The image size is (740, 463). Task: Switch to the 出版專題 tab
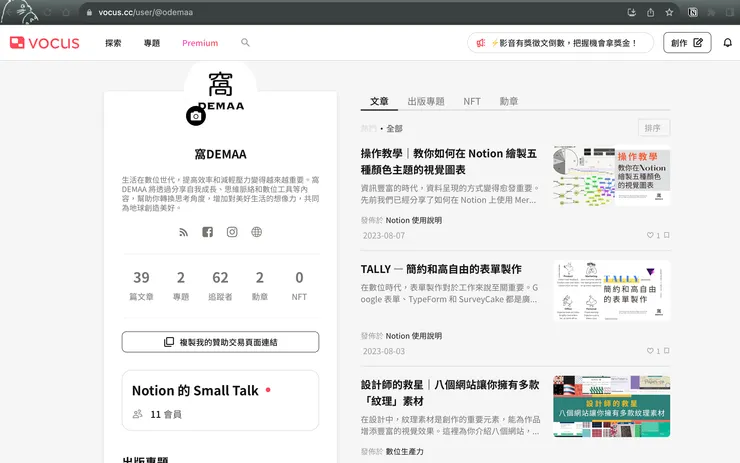426,101
